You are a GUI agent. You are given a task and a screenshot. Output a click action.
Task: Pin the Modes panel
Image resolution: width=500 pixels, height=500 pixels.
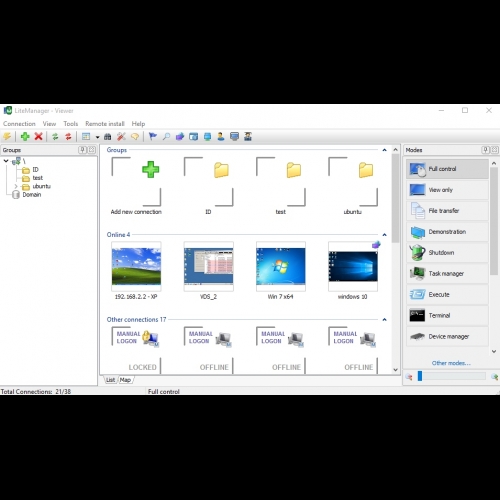(486, 150)
